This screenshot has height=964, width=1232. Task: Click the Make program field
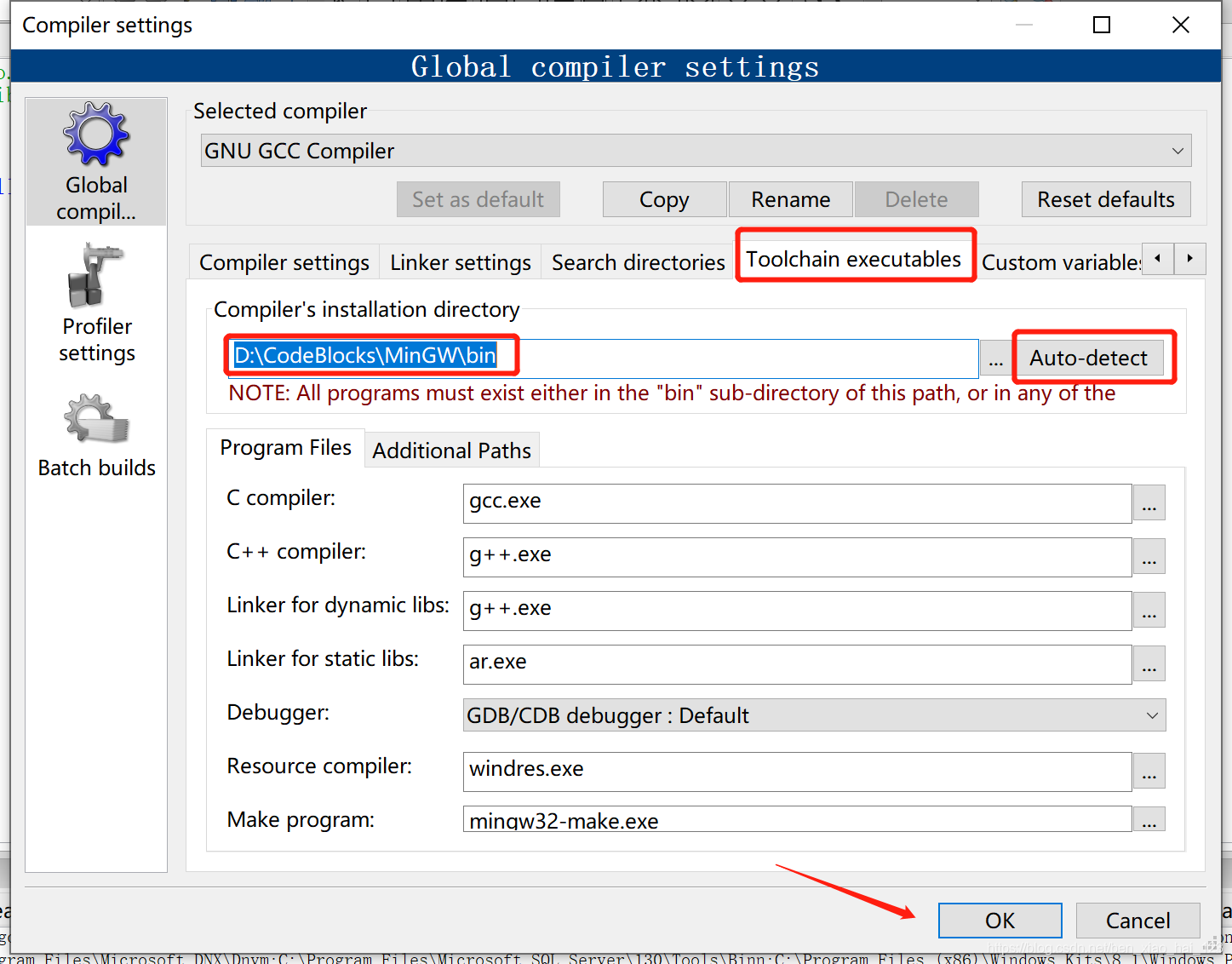(x=797, y=819)
